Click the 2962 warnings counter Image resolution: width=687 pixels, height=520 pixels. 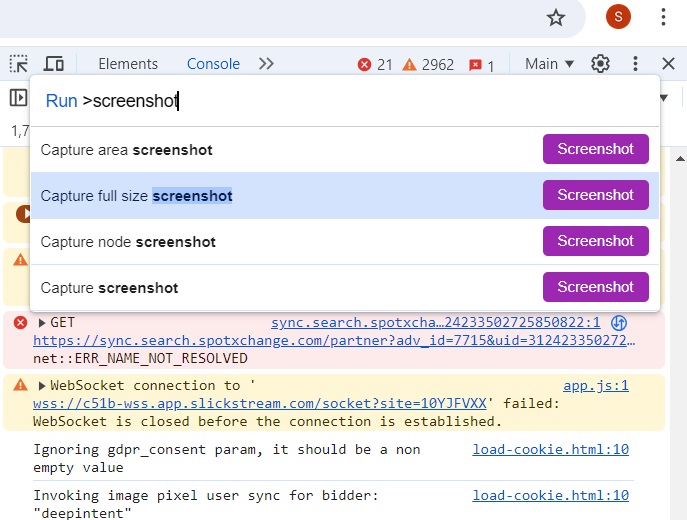click(x=428, y=65)
